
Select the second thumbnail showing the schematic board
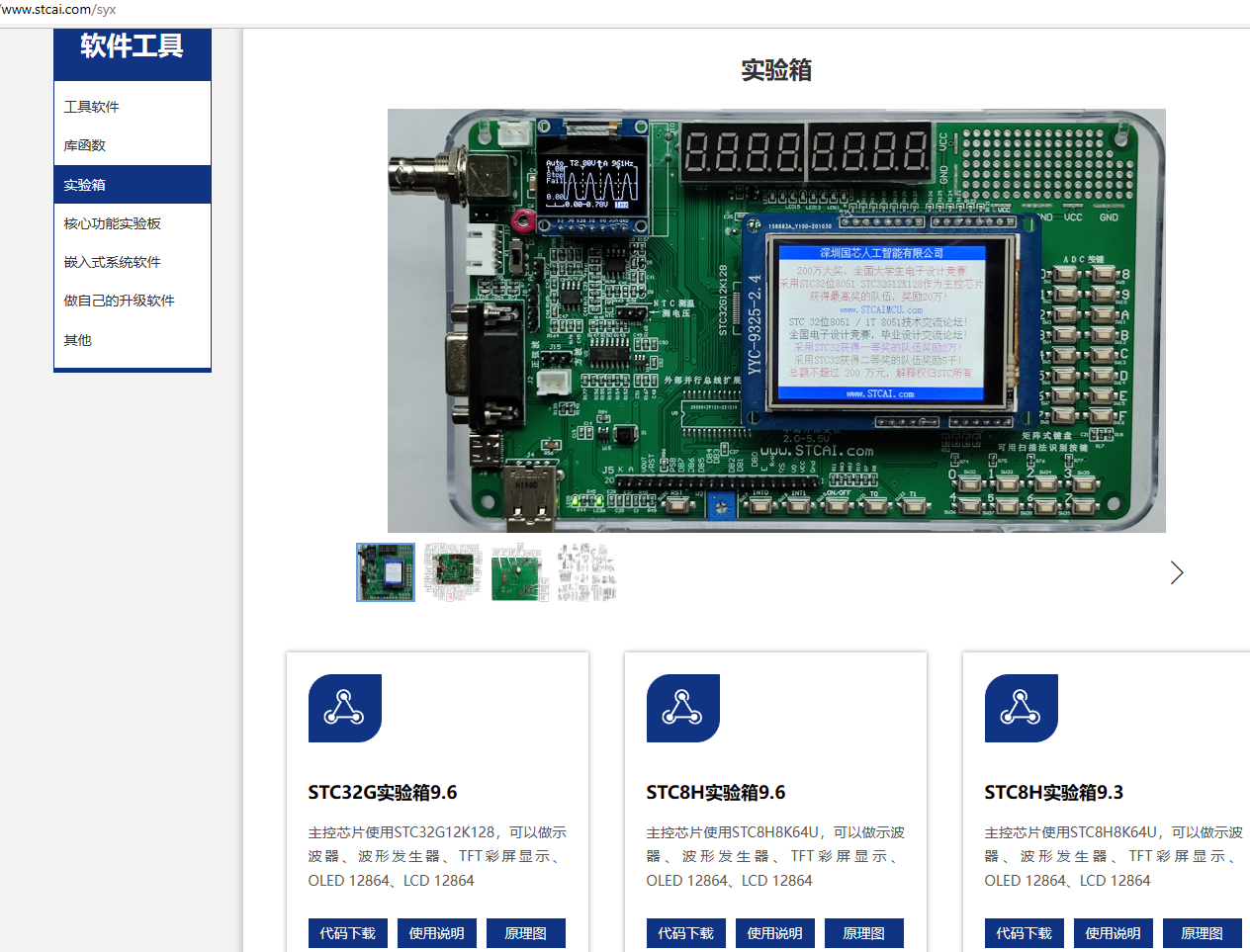pos(453,572)
